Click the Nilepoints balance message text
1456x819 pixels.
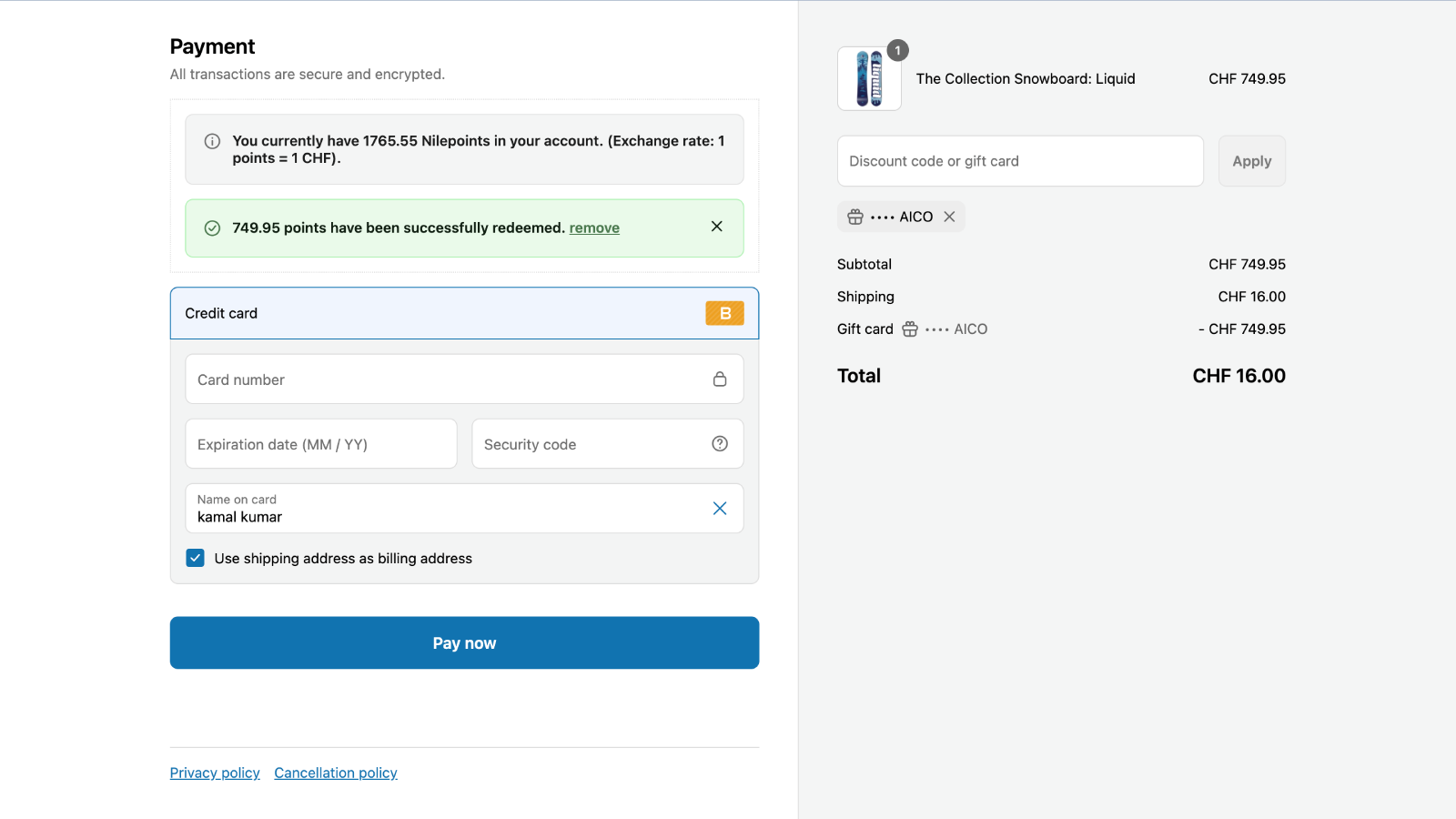click(x=479, y=149)
